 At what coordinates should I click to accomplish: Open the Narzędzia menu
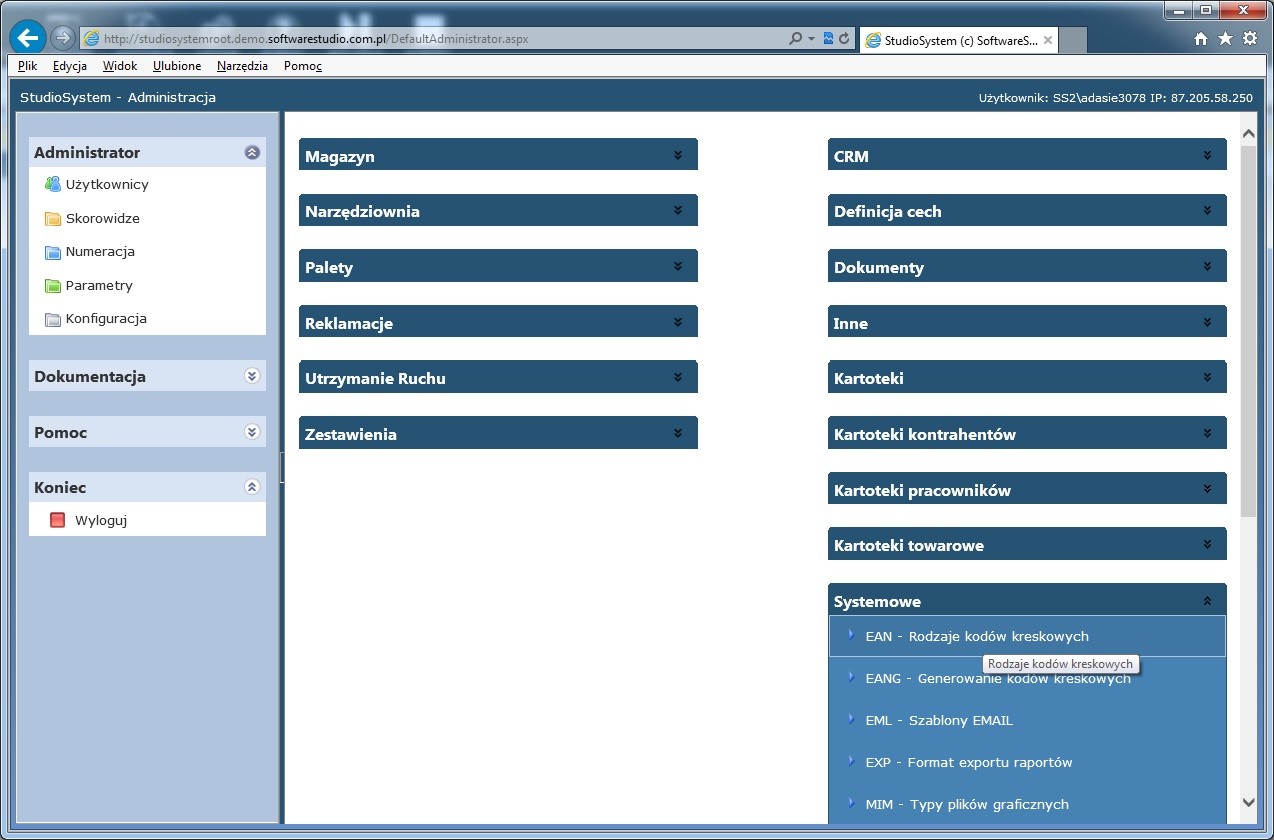[242, 66]
